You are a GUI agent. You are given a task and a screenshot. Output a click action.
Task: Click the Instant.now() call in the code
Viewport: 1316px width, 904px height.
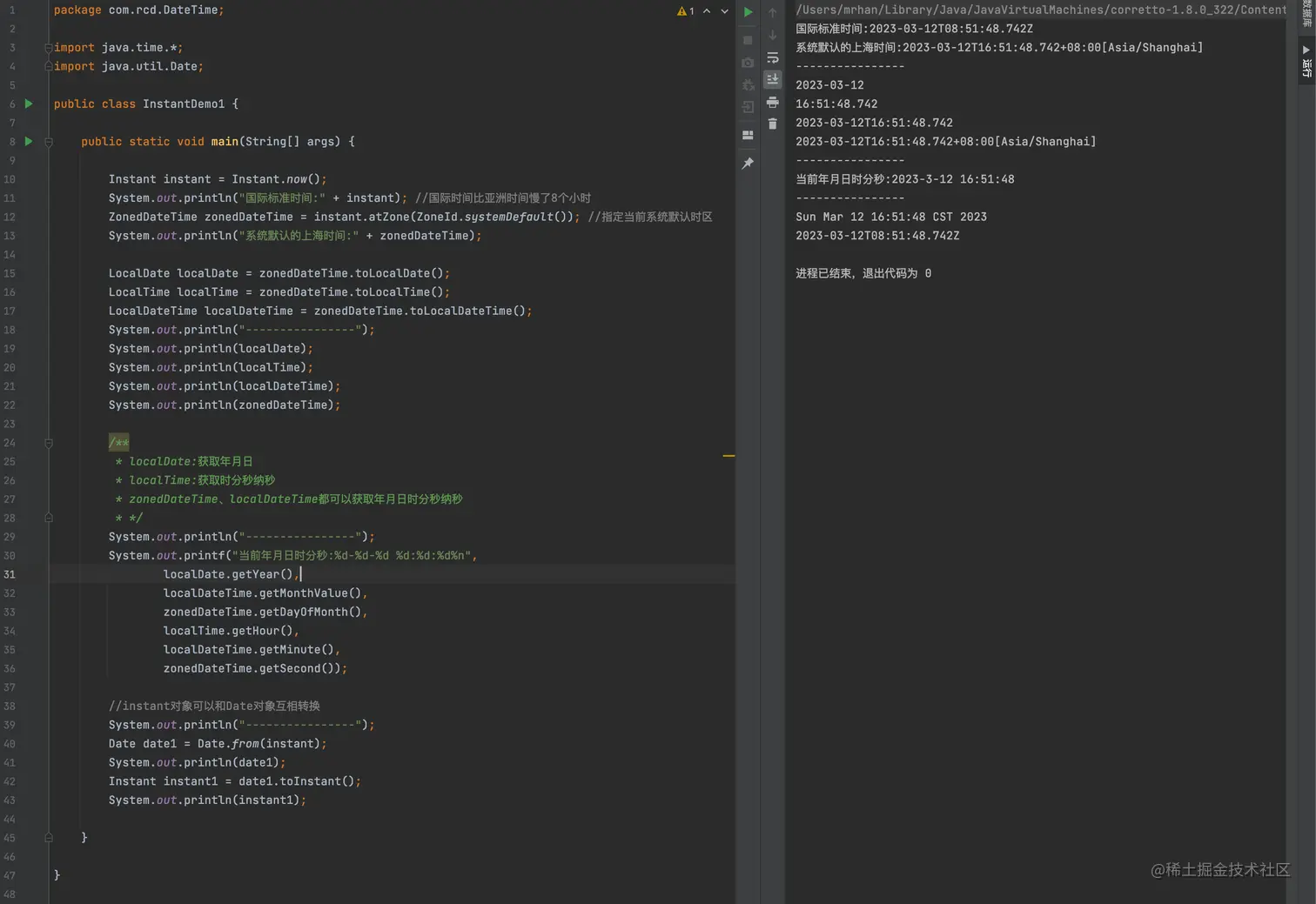276,179
